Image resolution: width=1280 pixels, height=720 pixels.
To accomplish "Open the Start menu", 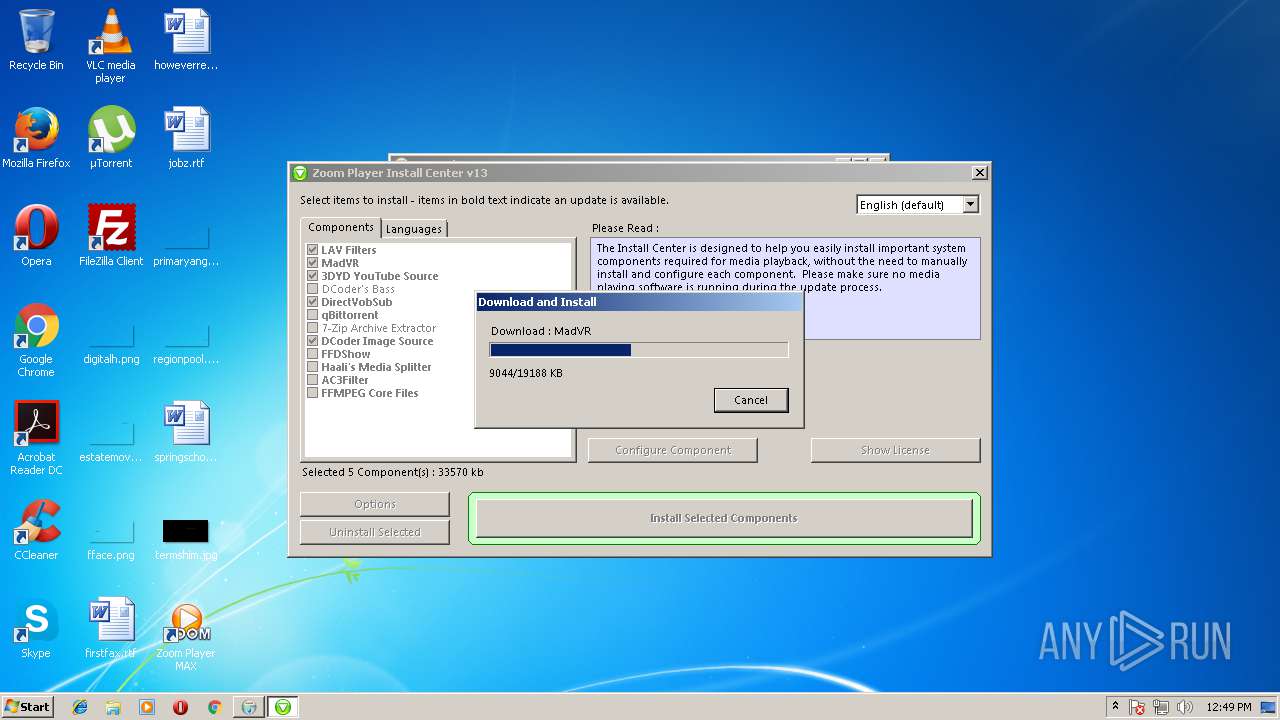I will coord(28,707).
